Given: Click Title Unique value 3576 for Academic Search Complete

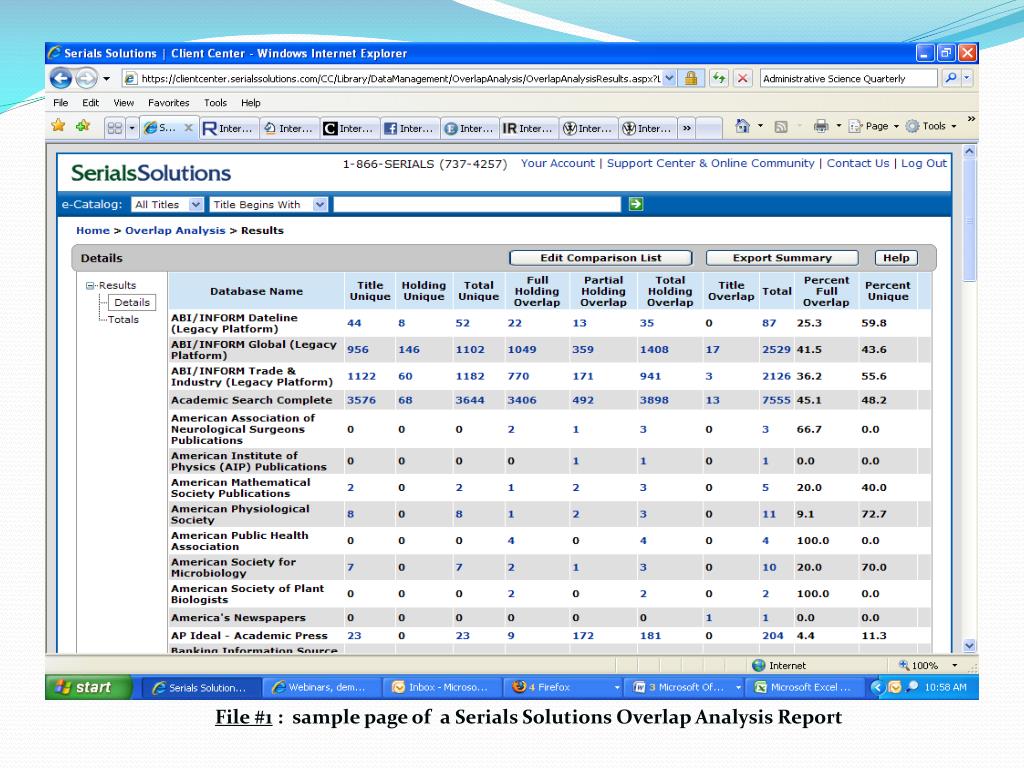Looking at the screenshot, I should 361,400.
